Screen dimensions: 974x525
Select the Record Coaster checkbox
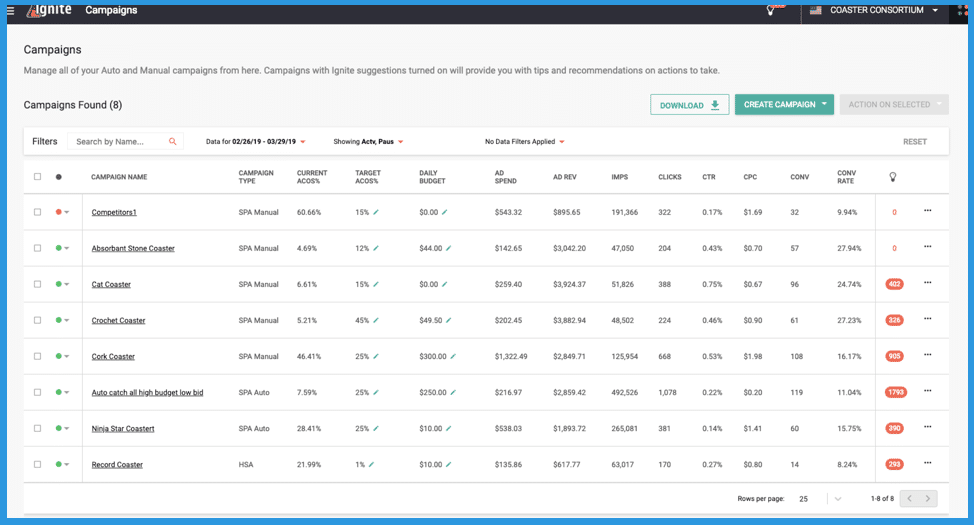(37, 464)
